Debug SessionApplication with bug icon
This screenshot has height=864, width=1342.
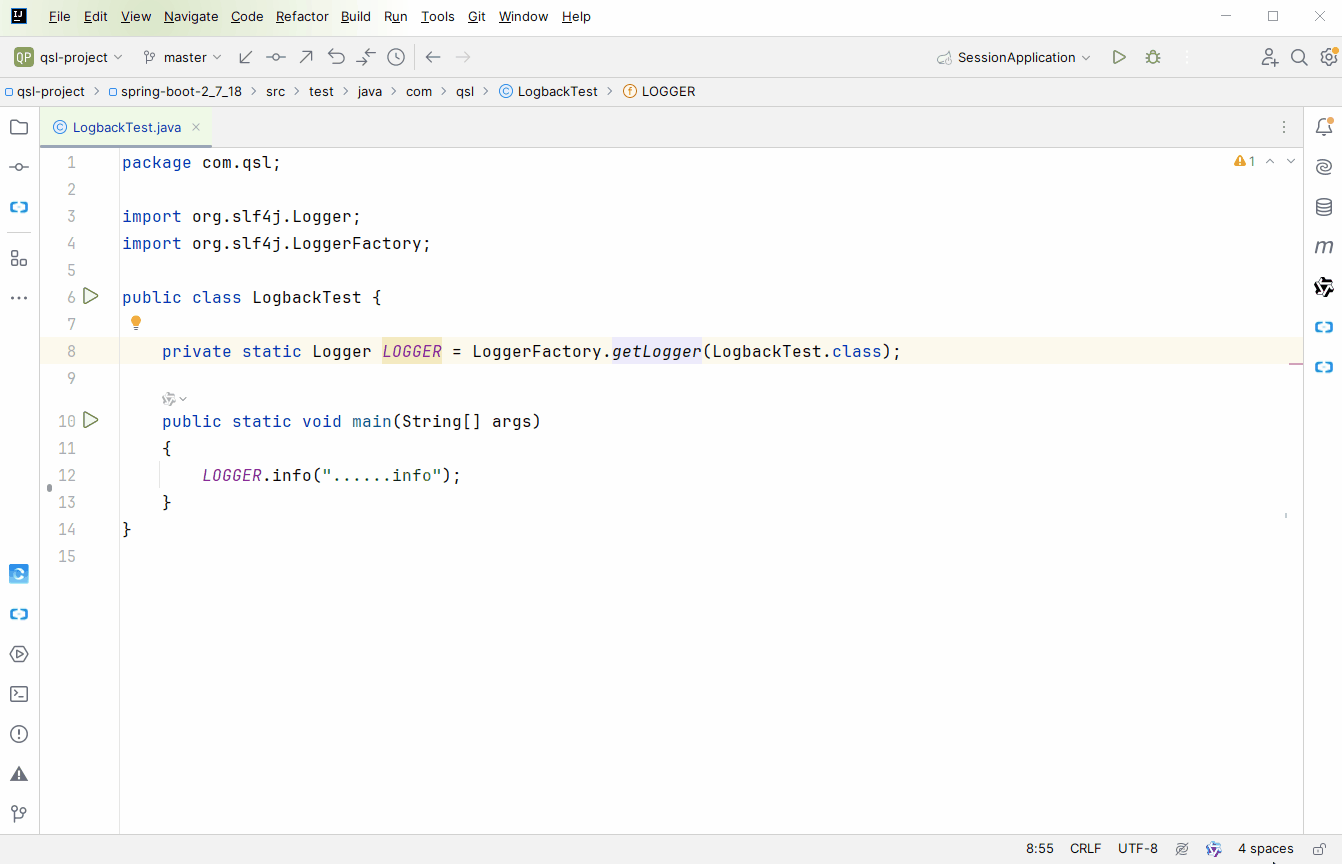1153,57
